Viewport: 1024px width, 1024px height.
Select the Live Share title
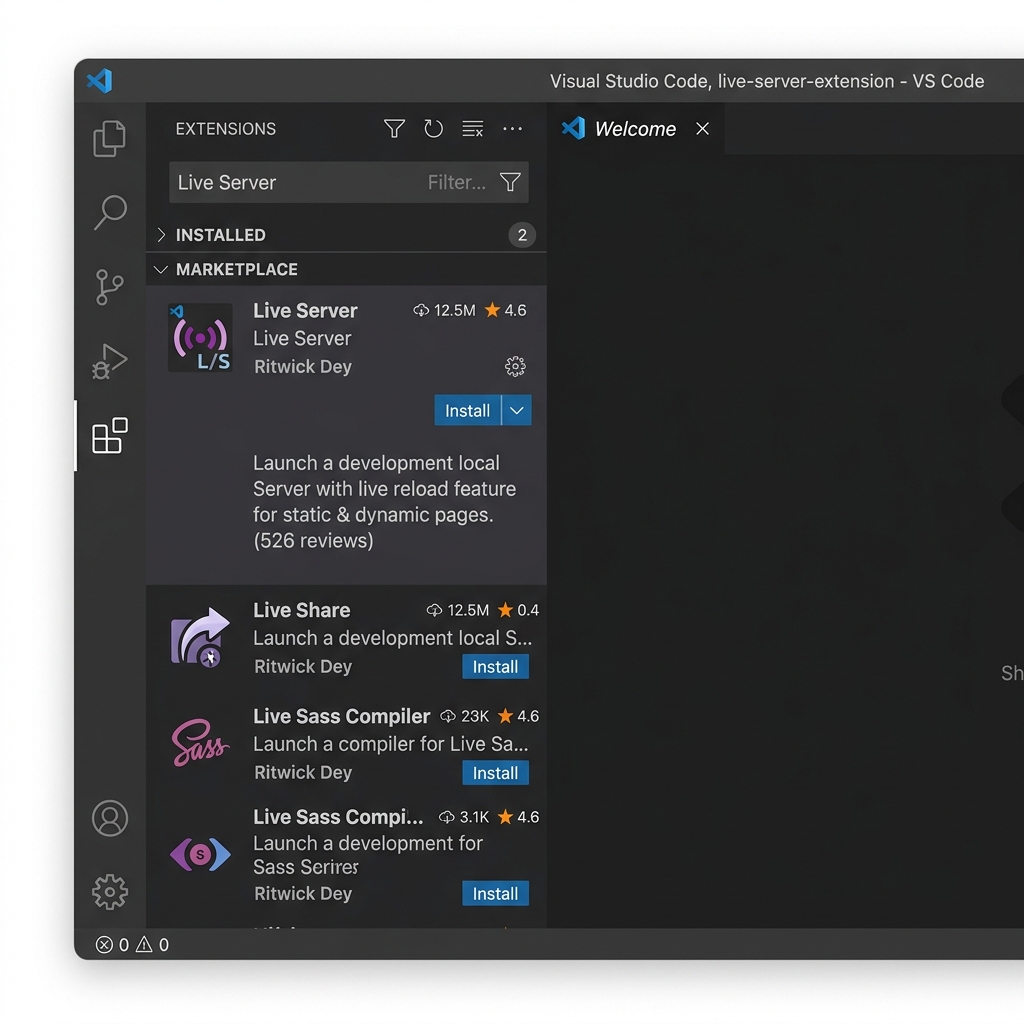(x=302, y=610)
